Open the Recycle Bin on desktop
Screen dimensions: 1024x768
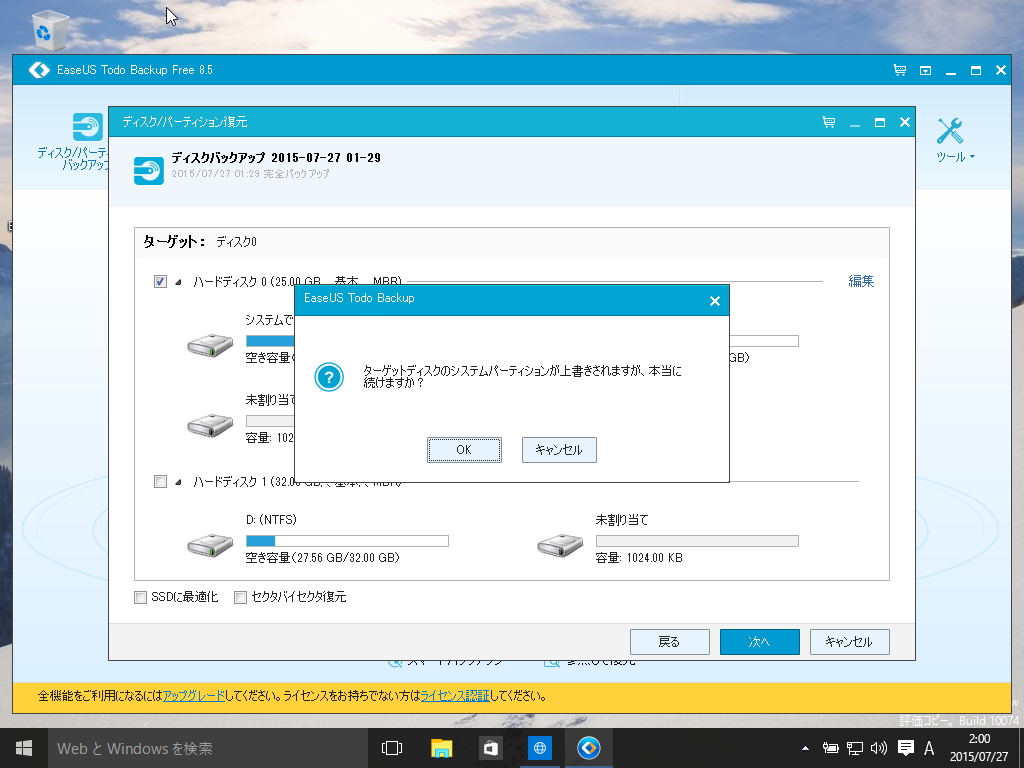[x=50, y=29]
